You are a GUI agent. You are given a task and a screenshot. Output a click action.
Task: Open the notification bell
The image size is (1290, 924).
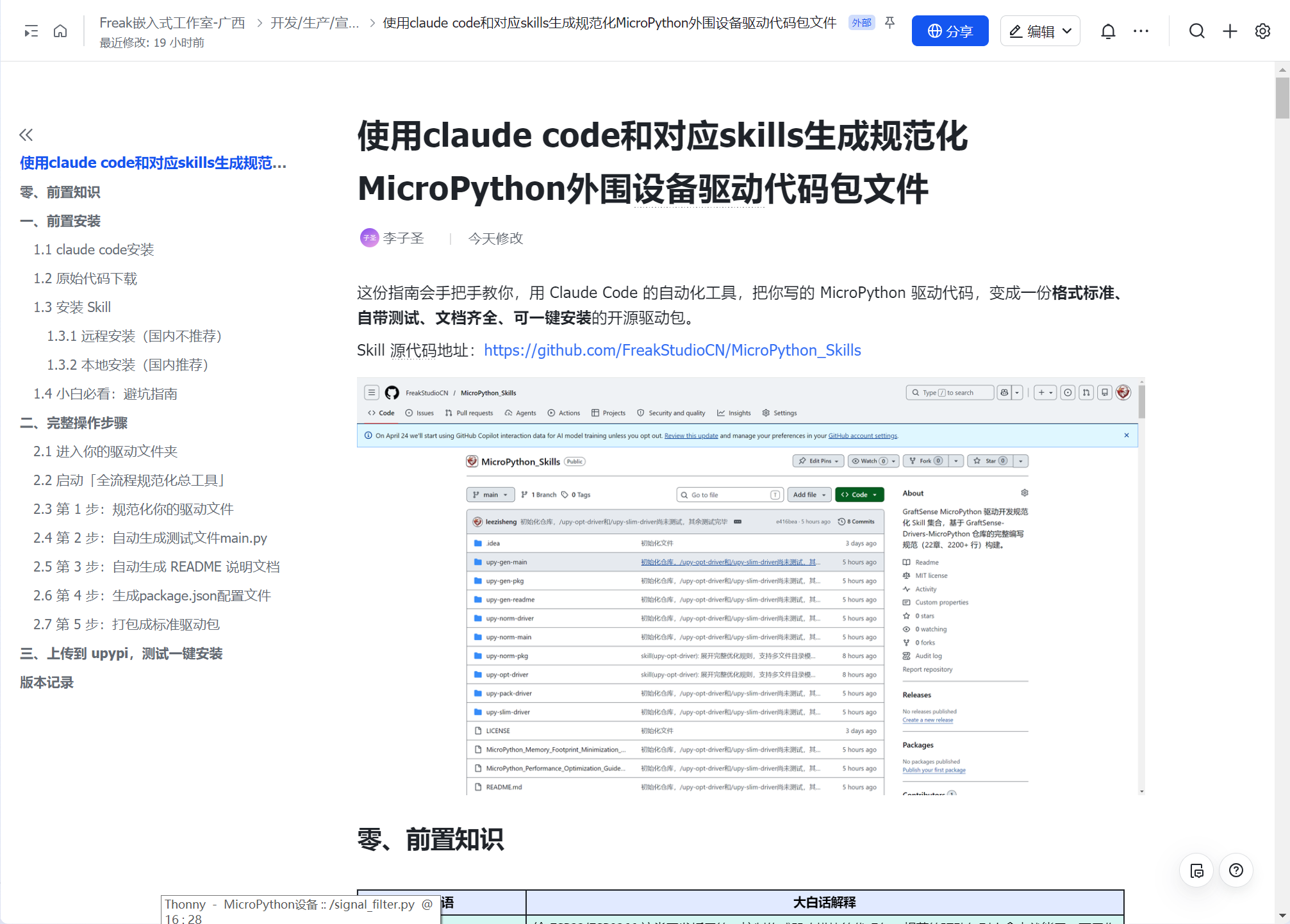[x=1108, y=31]
